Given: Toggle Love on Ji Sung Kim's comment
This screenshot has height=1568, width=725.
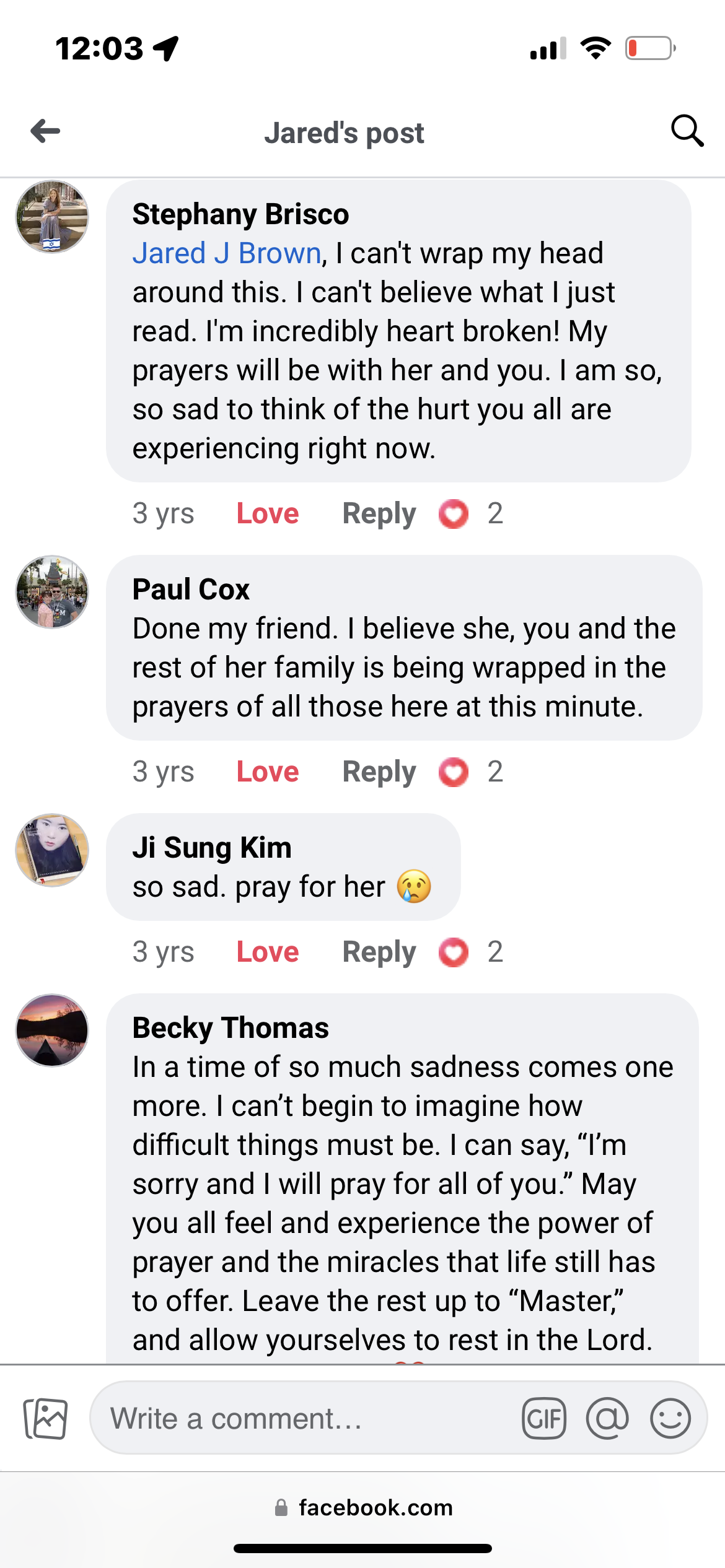Looking at the screenshot, I should 268,952.
